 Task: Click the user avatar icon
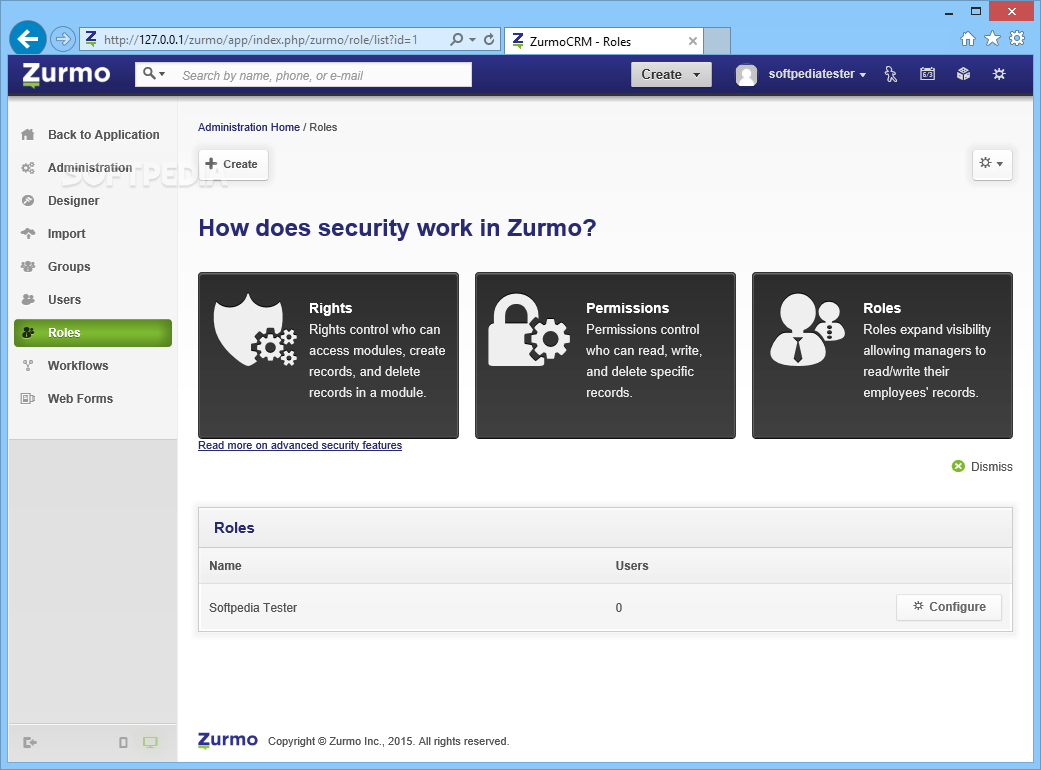746,75
